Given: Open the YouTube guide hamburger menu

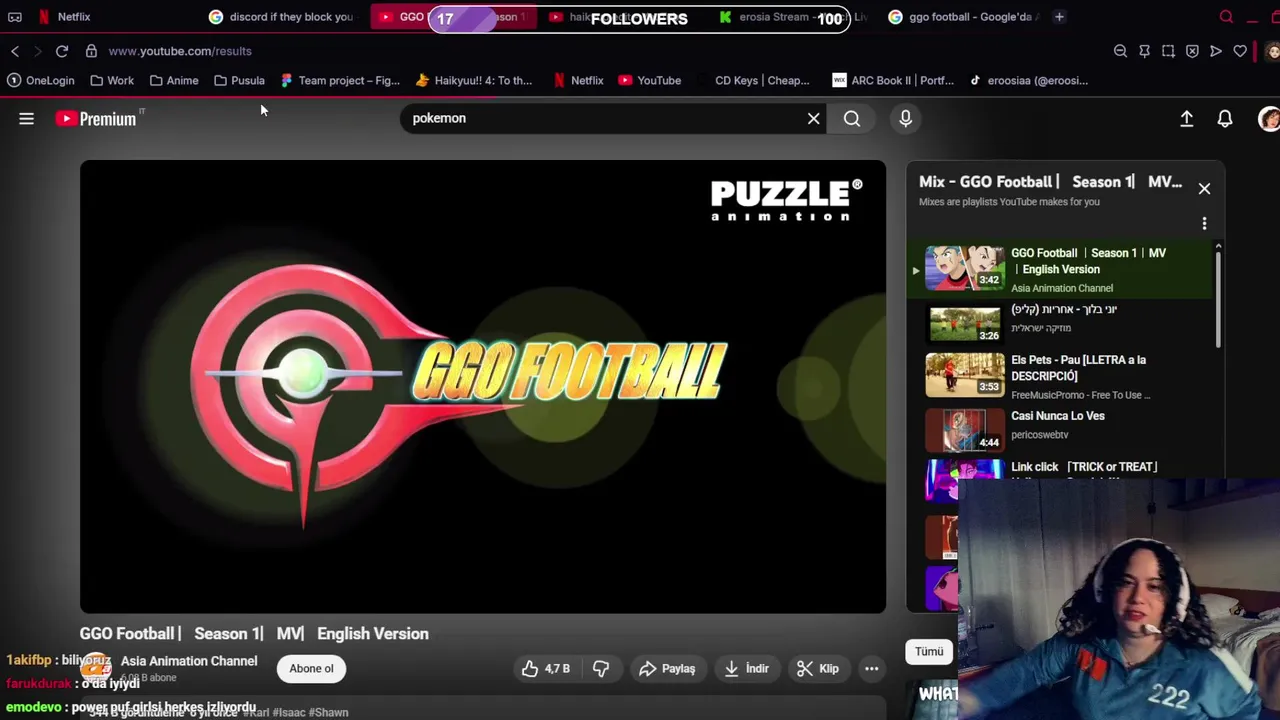Looking at the screenshot, I should [27, 119].
